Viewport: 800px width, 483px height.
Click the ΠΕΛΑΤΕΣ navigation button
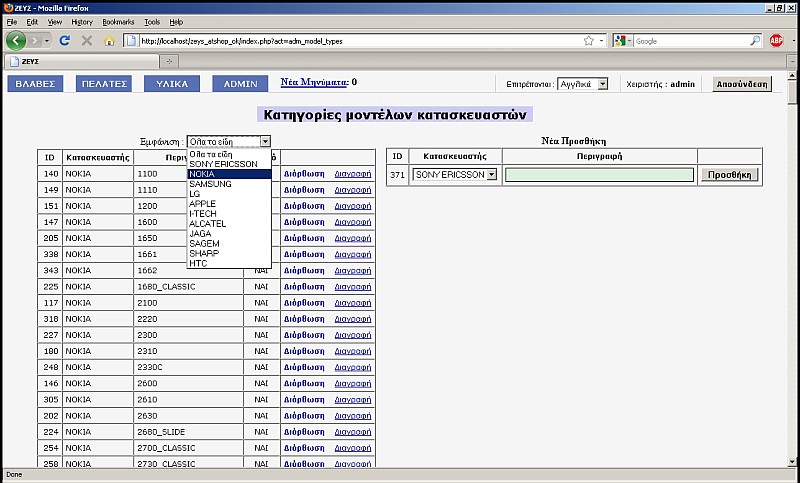pos(104,84)
